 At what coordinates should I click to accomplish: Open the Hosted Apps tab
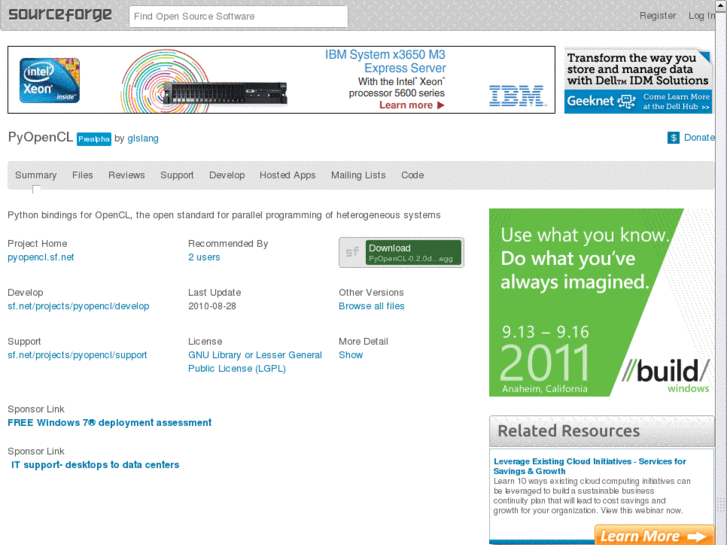287,175
